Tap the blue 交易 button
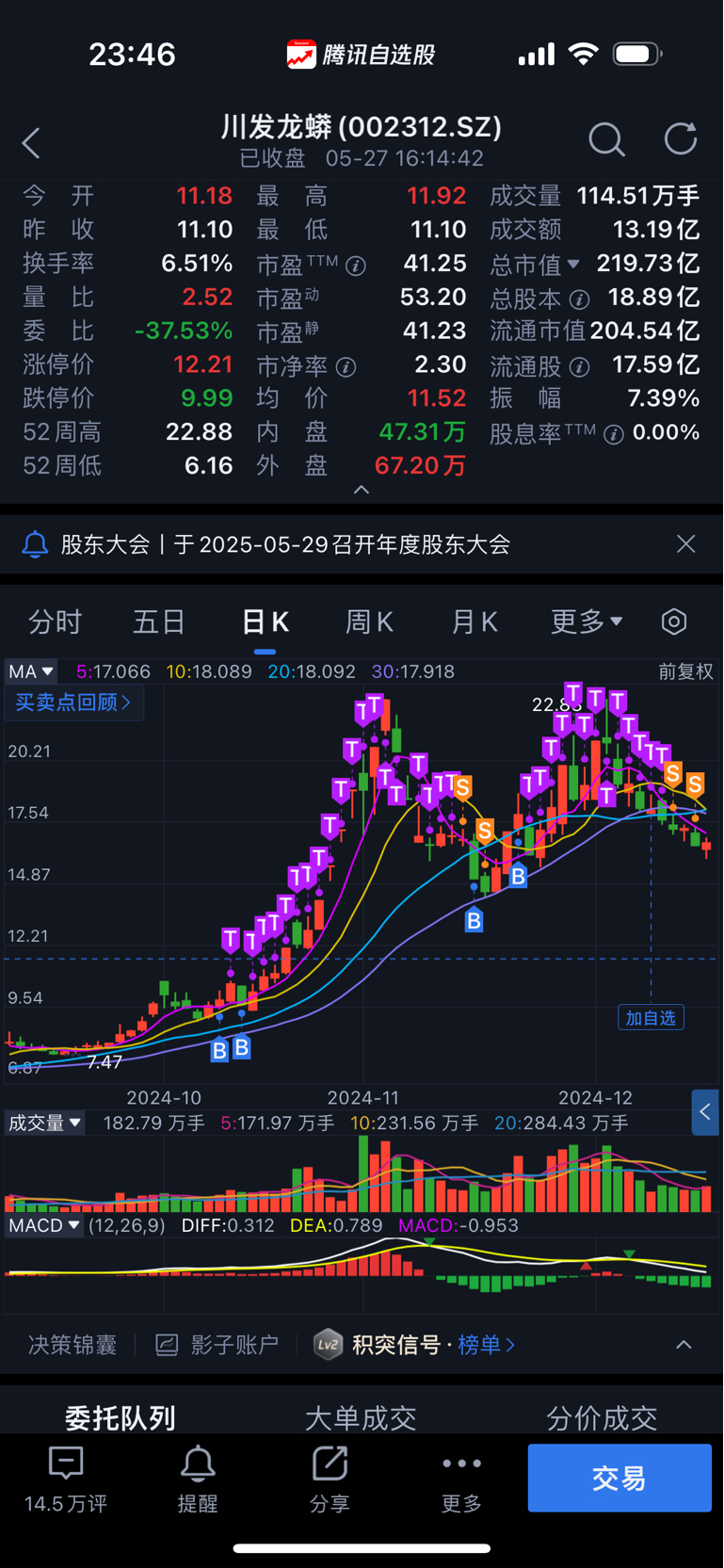 pyautogui.click(x=619, y=1478)
